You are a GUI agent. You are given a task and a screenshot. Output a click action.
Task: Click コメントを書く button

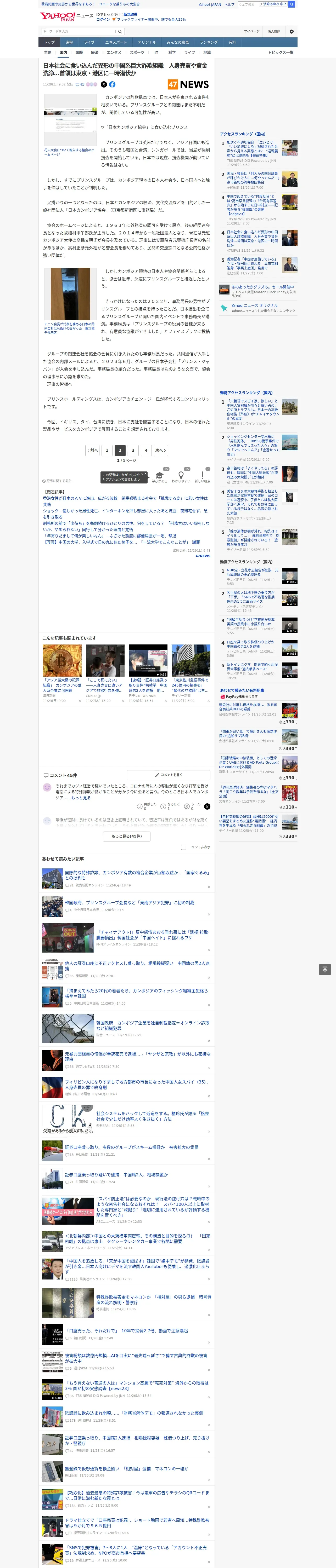[x=168, y=775]
